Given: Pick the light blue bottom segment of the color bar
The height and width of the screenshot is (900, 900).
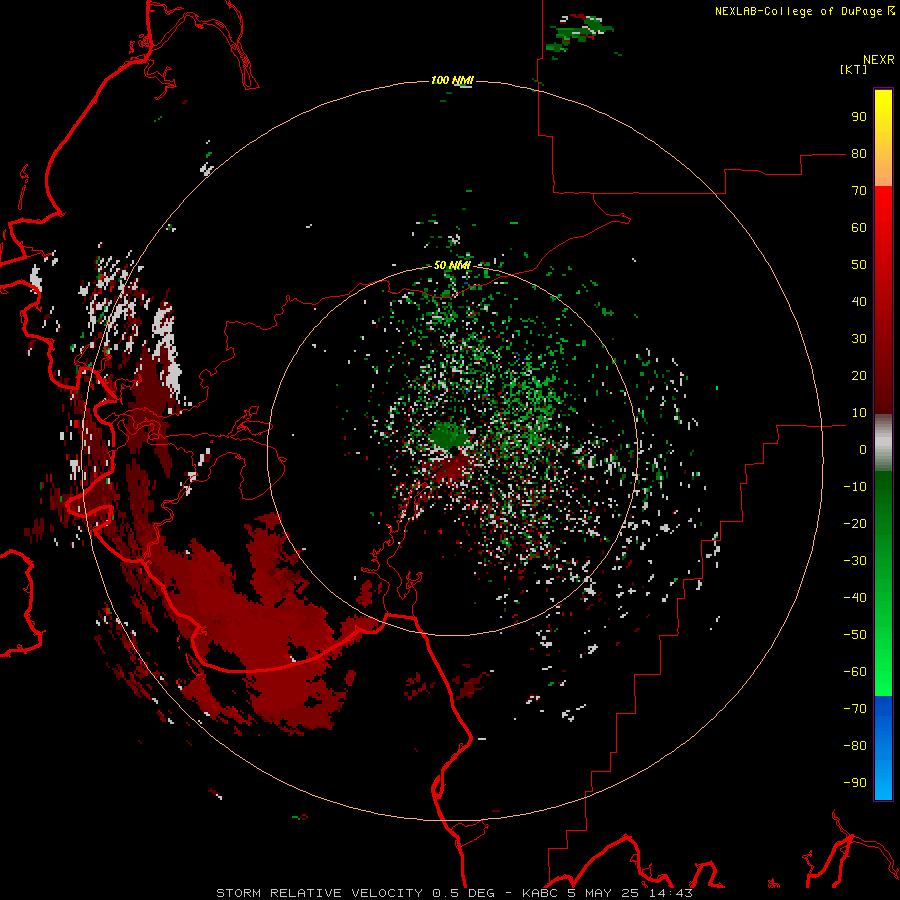Looking at the screenshot, I should 883,778.
